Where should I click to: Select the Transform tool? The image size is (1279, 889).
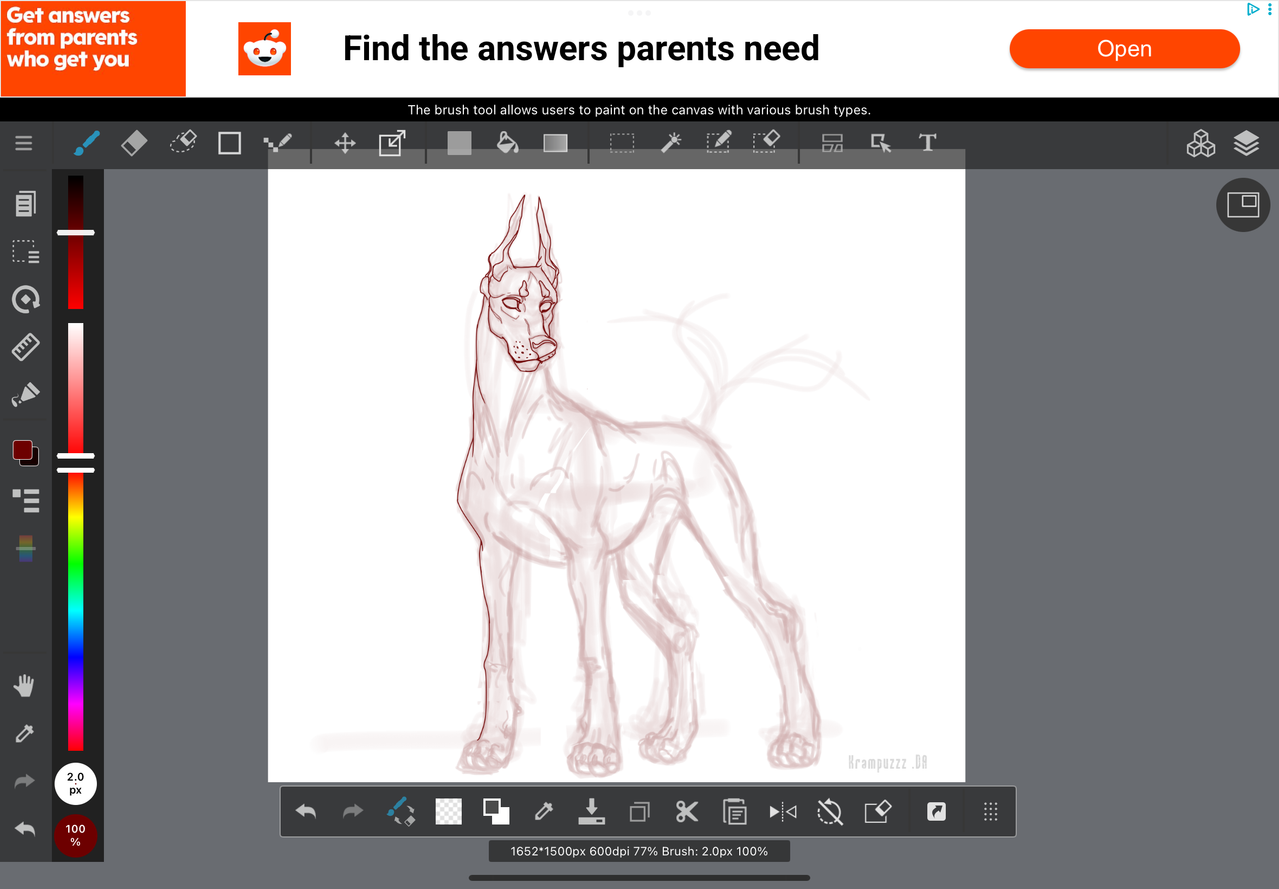coord(392,143)
